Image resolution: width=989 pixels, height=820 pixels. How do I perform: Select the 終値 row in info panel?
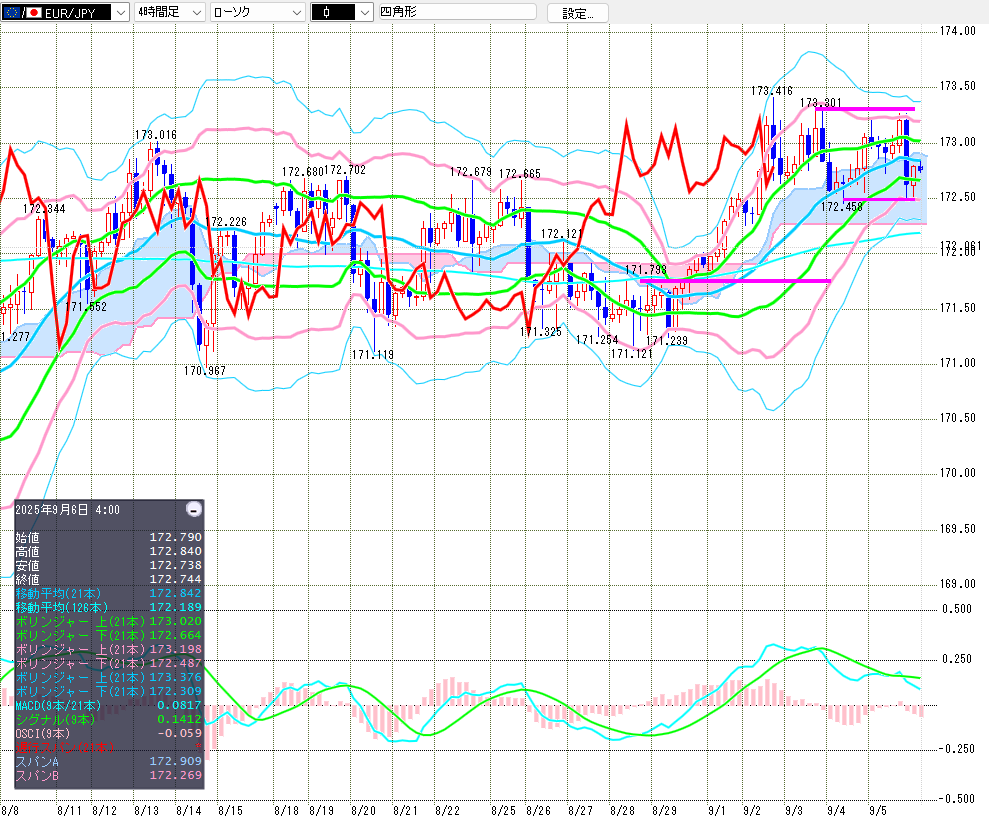click(x=108, y=579)
